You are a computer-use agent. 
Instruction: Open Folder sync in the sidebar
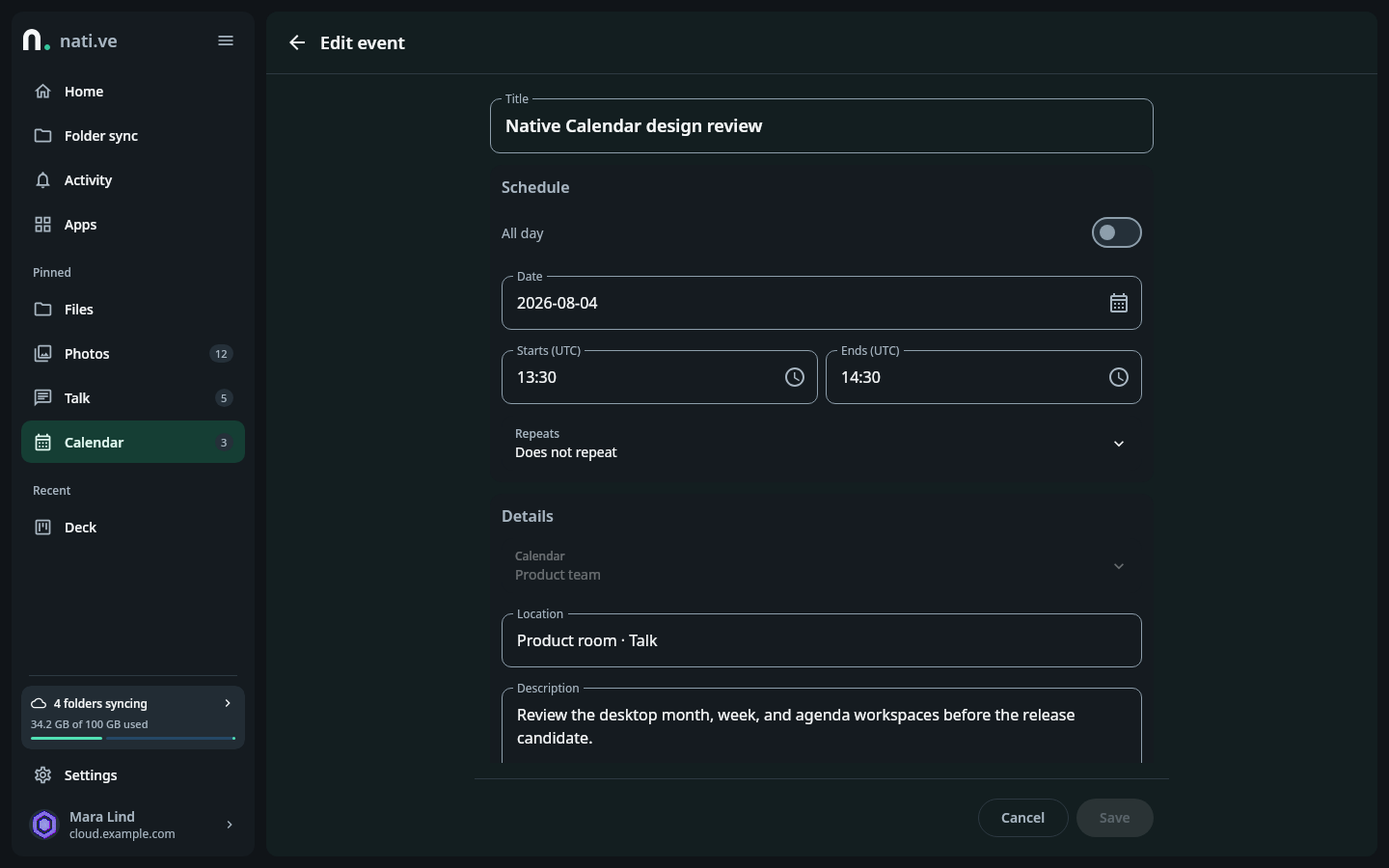pos(133,136)
